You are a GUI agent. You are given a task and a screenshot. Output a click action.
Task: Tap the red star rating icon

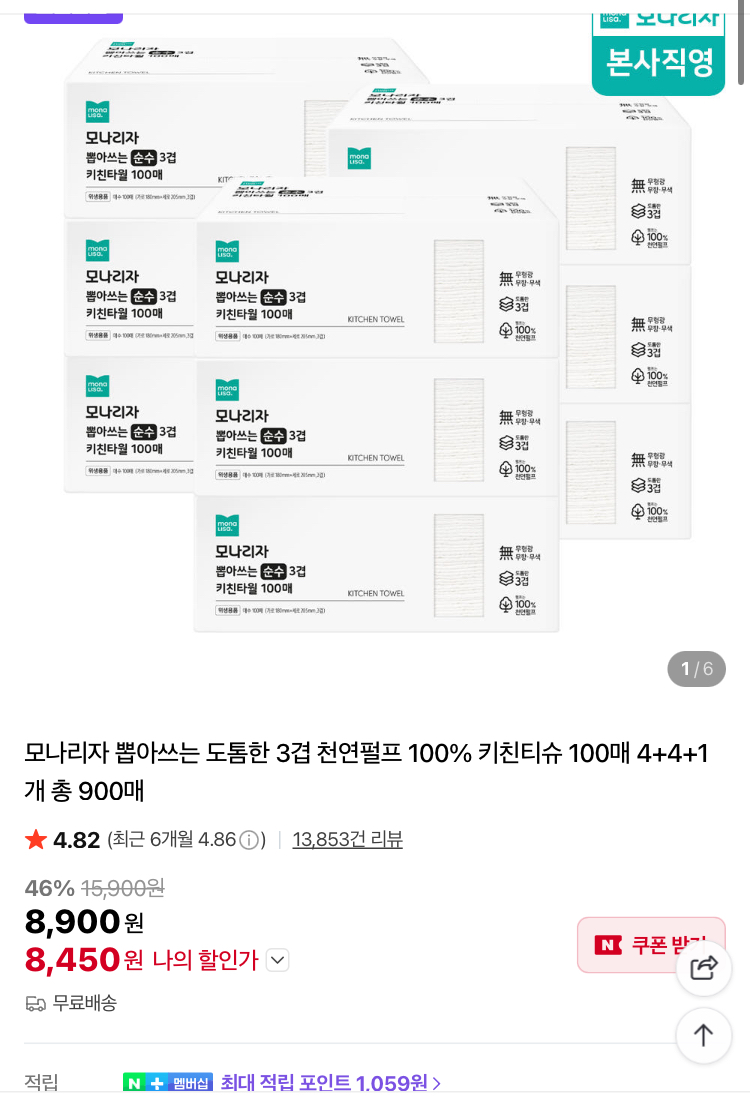click(x=36, y=840)
